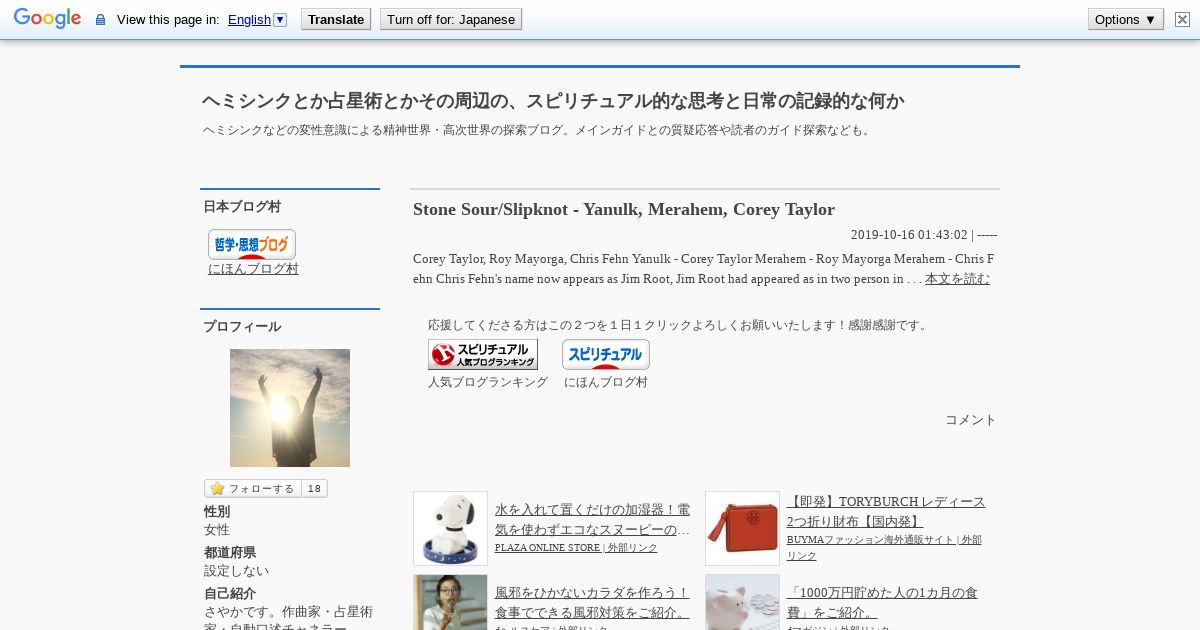The image size is (1200, 630).
Task: Open the cold-prevention food ad thumbnail
Action: (x=450, y=602)
